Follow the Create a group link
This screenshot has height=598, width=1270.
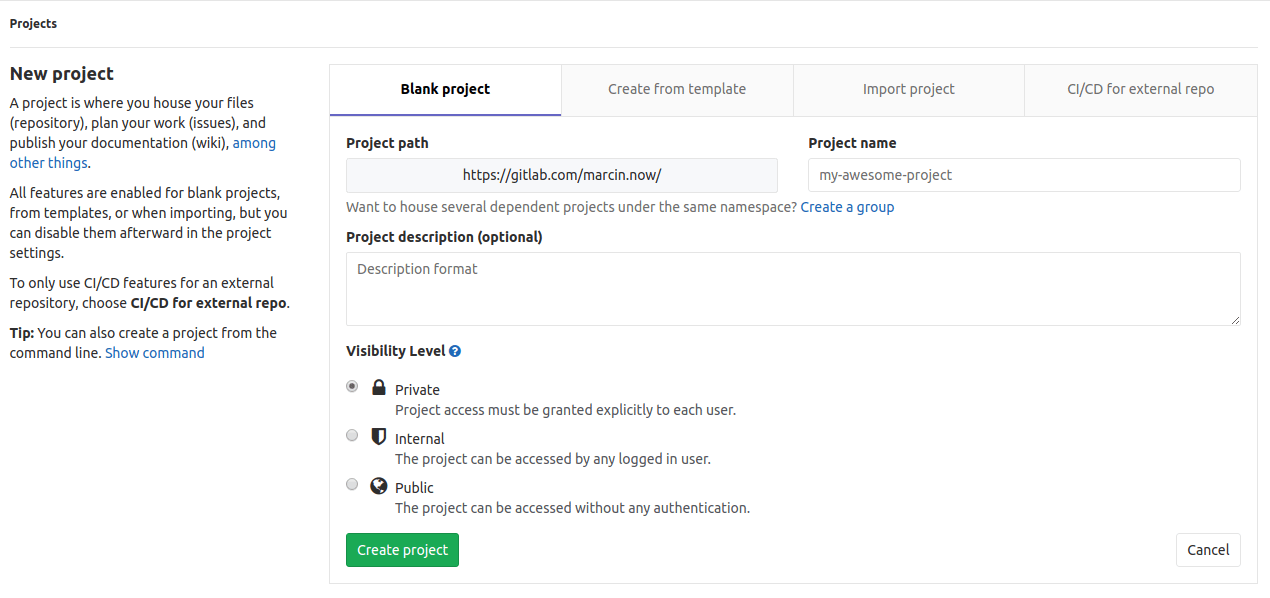847,207
